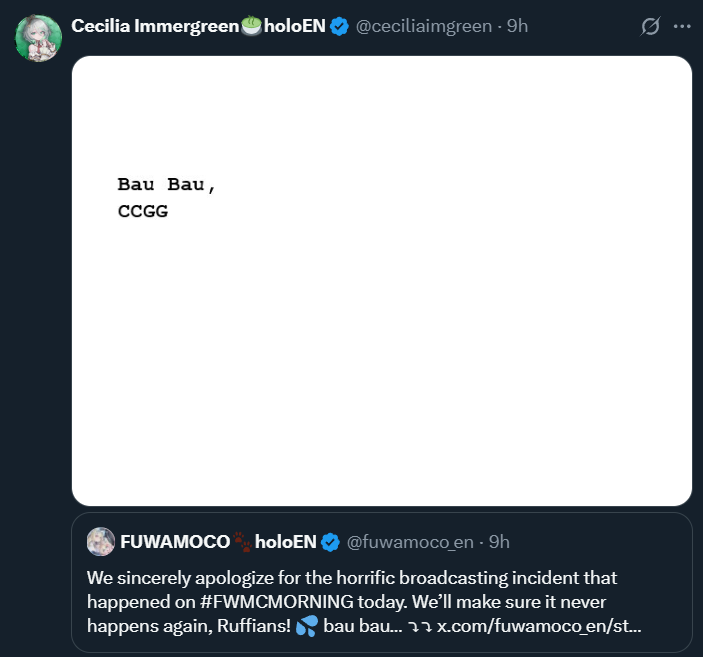Click the 9h timestamp on Cecilia's post
Viewport: 703px width, 657px height.
tap(517, 26)
